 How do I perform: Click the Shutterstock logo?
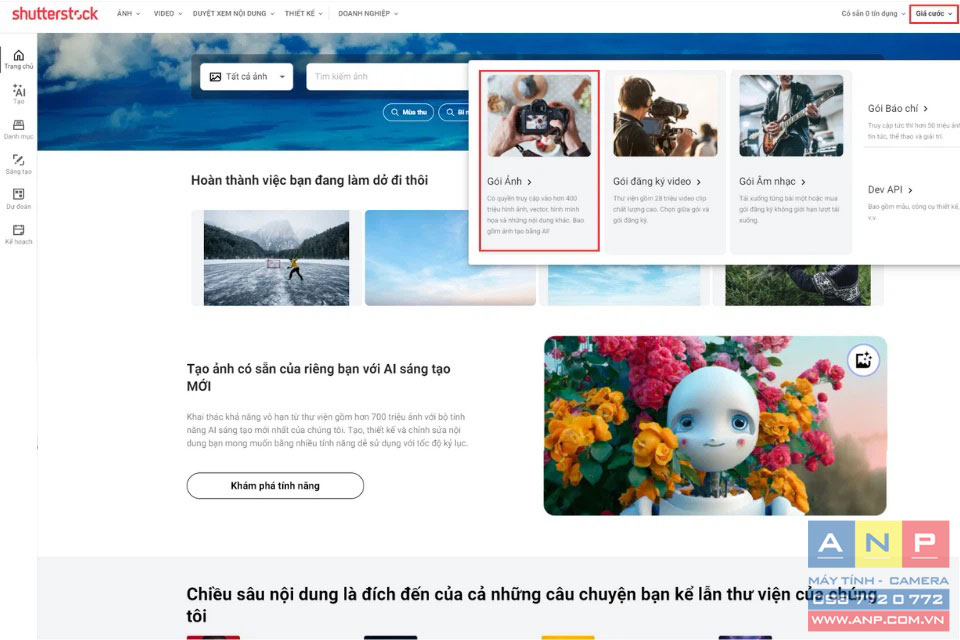coord(54,13)
